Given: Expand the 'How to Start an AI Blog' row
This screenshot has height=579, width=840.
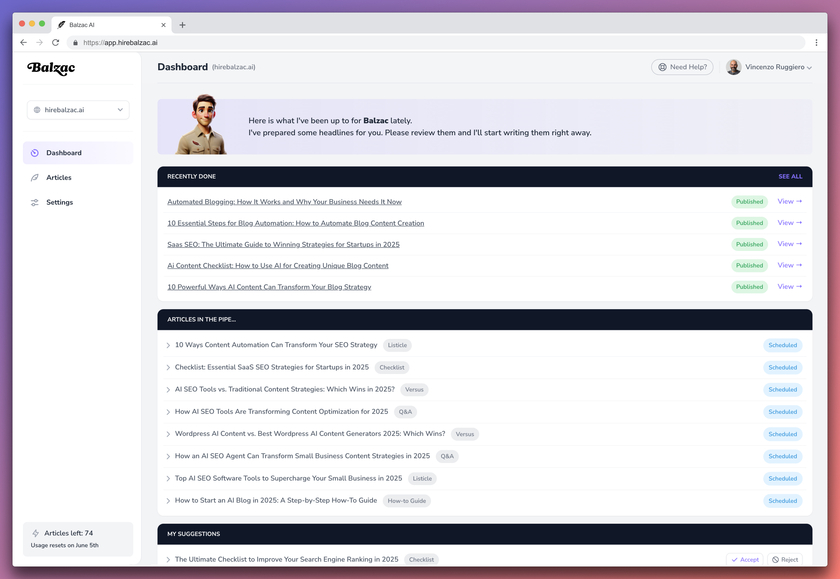Looking at the screenshot, I should (x=168, y=501).
